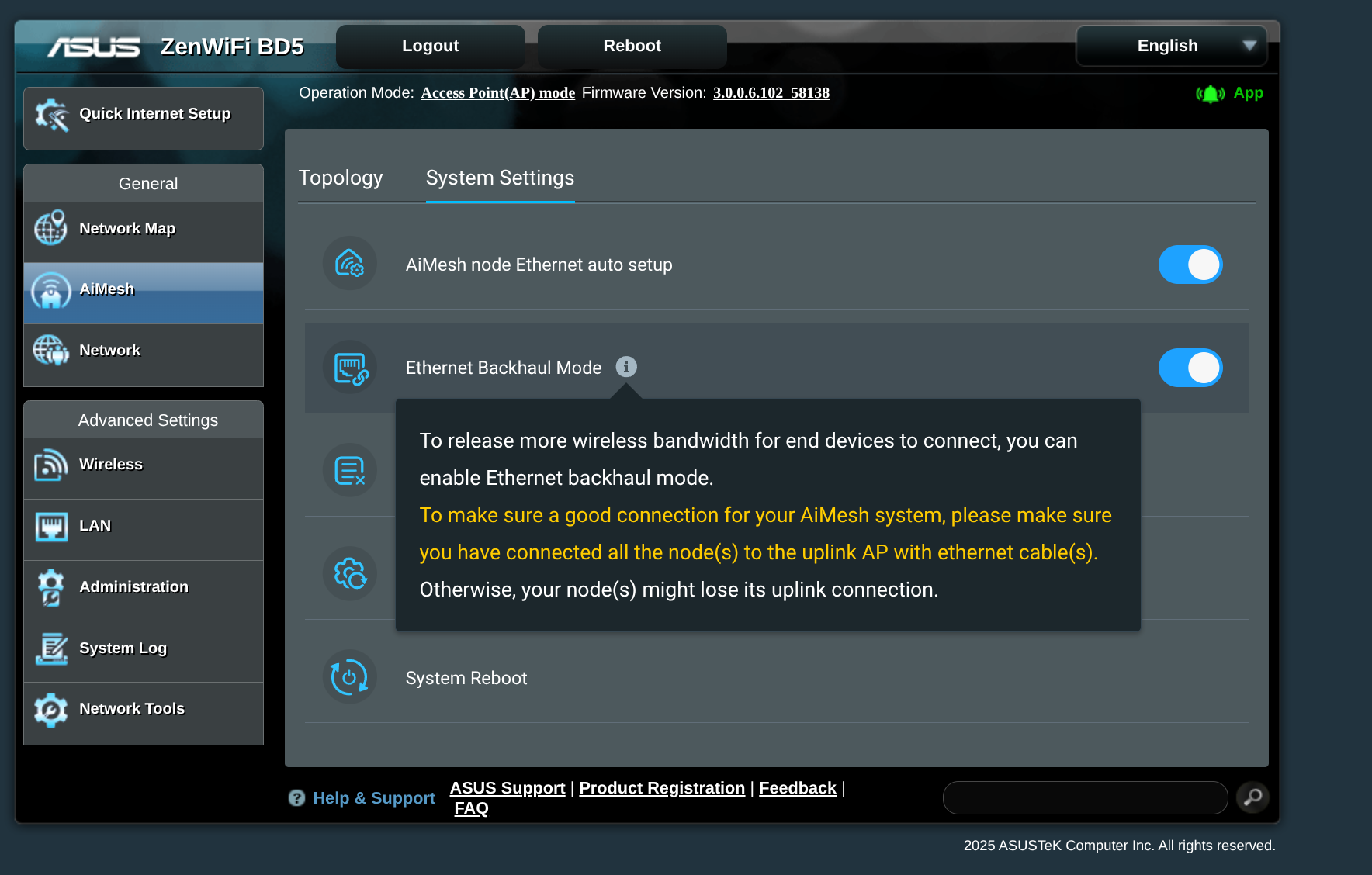Click the AiMesh node Ethernet auto setup icon
Image resolution: width=1372 pixels, height=875 pixels.
click(x=350, y=264)
